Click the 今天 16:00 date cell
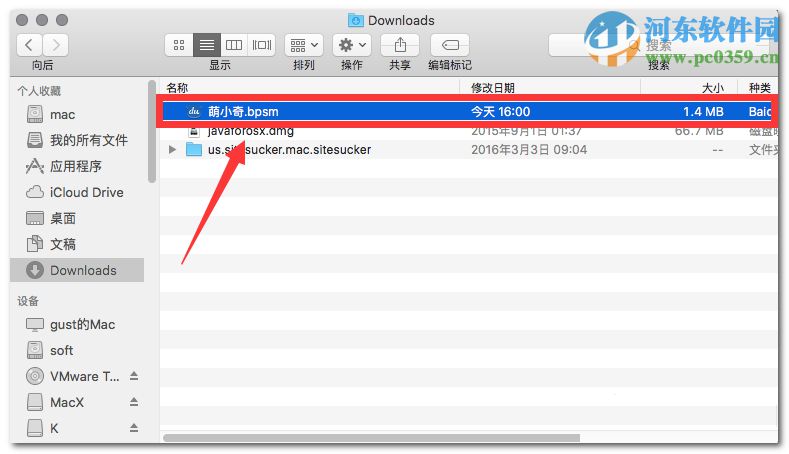789x454 pixels. 500,111
